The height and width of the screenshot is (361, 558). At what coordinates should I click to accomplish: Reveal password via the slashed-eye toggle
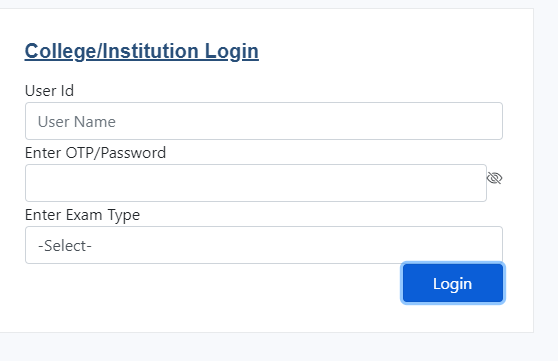(x=494, y=178)
